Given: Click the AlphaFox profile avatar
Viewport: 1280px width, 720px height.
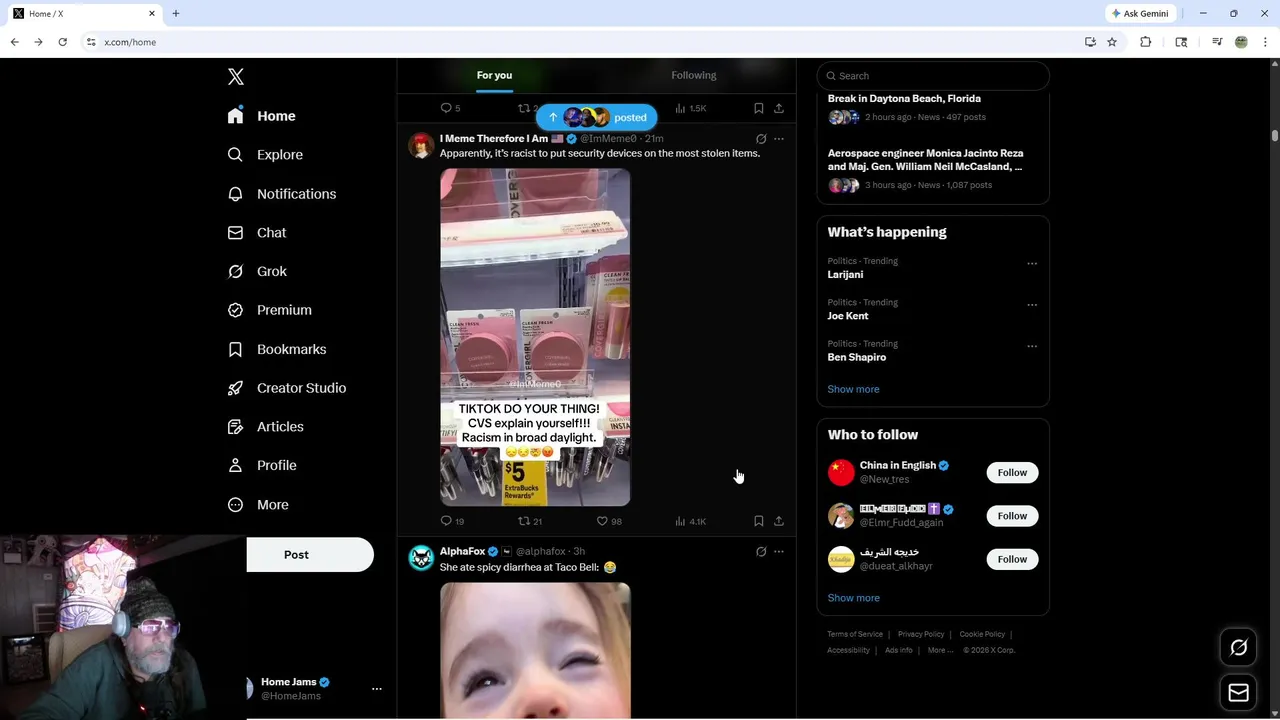Looking at the screenshot, I should (421, 558).
